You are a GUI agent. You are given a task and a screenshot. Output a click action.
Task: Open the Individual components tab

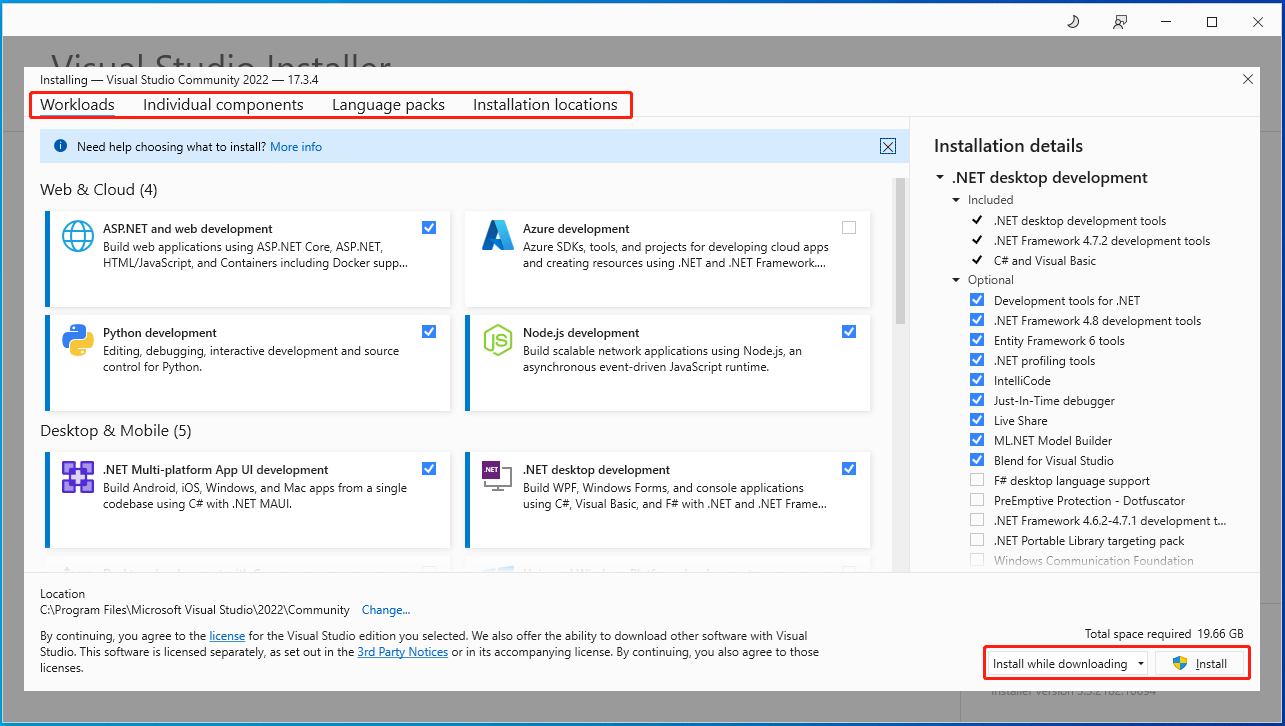click(x=223, y=104)
